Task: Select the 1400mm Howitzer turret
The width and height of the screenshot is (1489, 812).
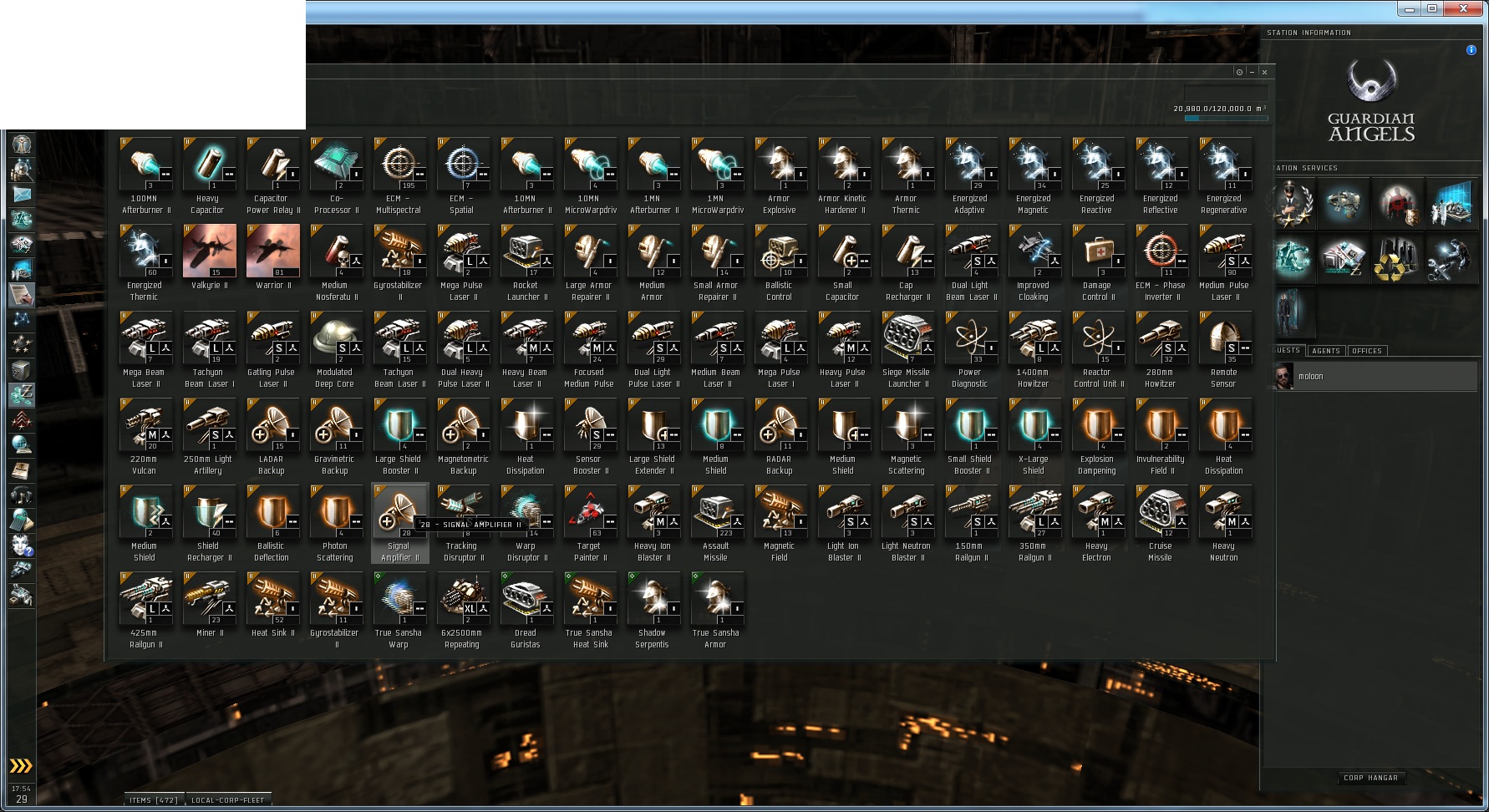Action: [x=1034, y=349]
